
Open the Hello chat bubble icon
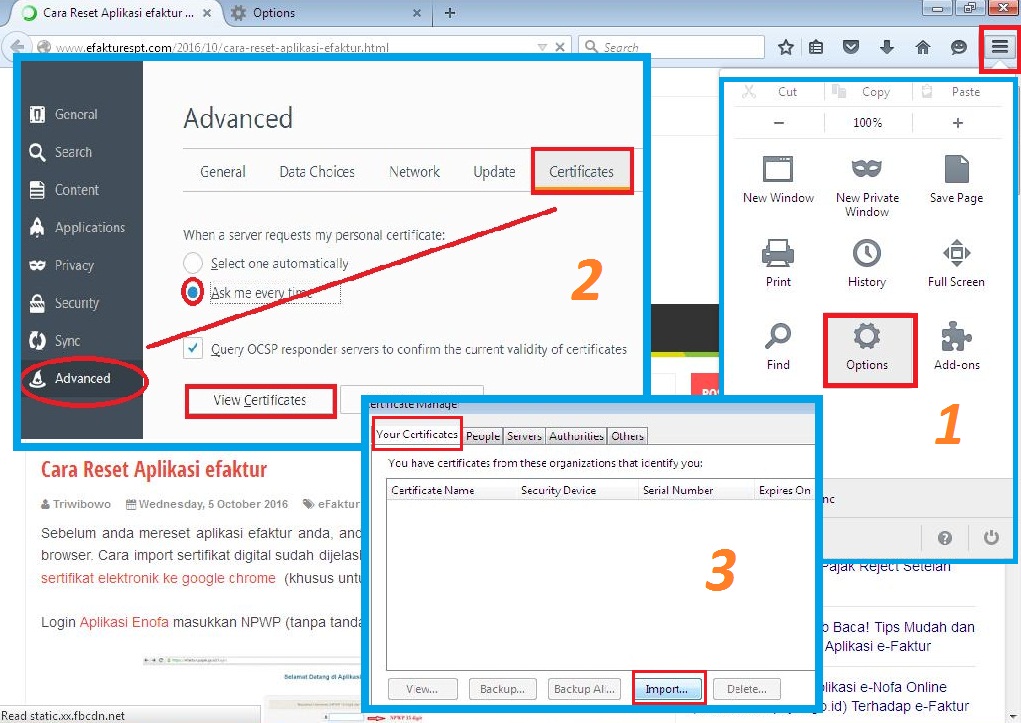point(958,47)
